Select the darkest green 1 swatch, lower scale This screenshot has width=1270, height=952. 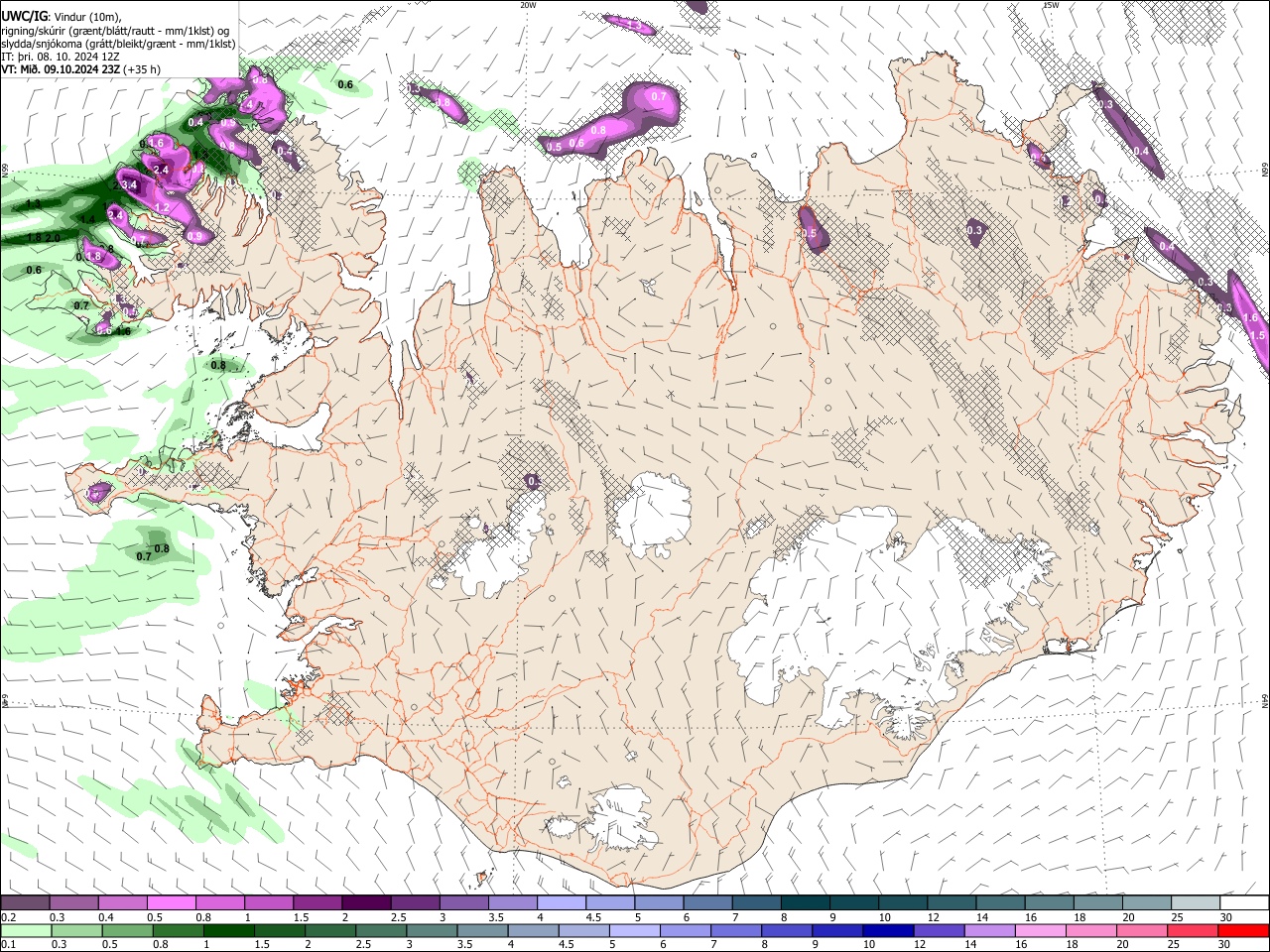pyautogui.click(x=229, y=930)
